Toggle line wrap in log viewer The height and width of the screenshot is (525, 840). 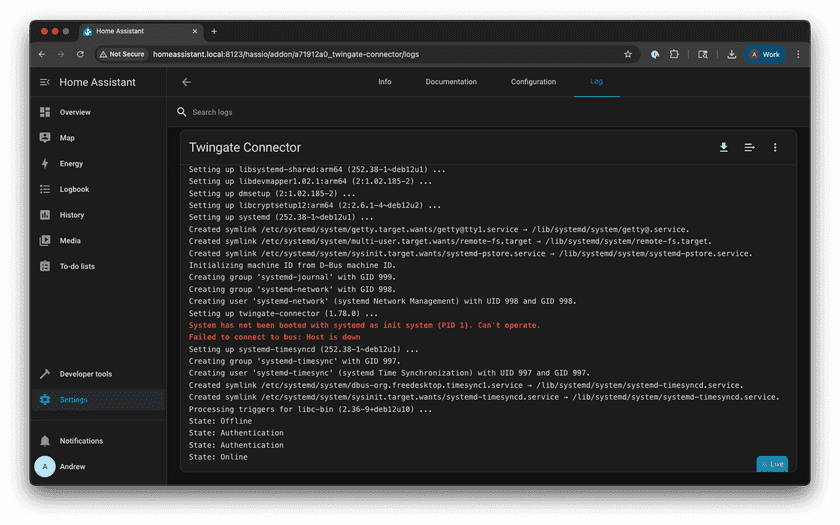click(749, 148)
